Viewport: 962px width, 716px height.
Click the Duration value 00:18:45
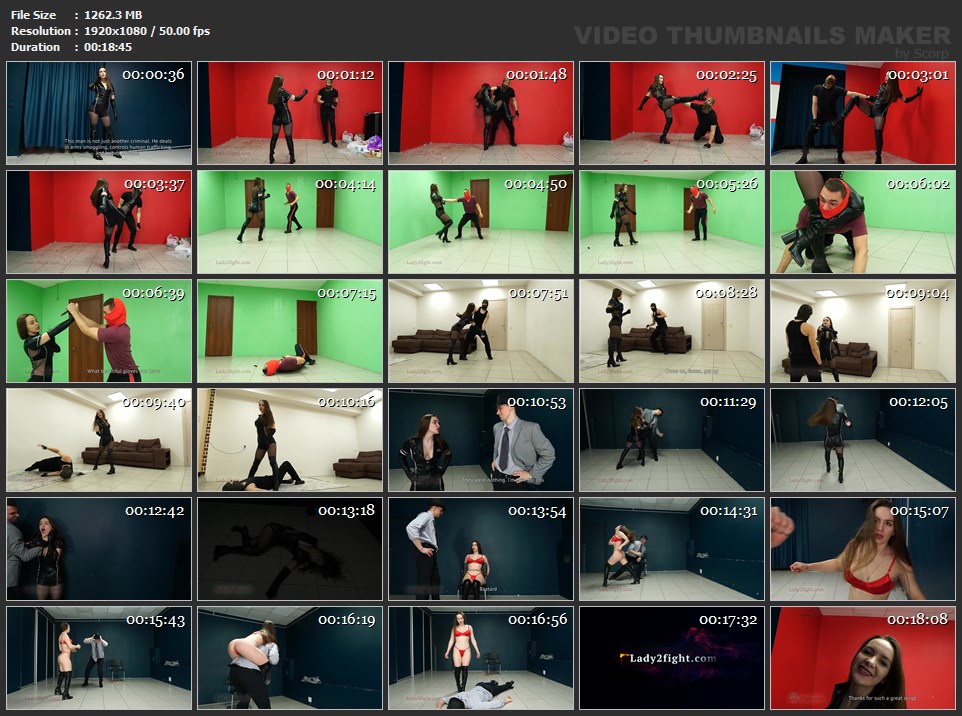(108, 47)
